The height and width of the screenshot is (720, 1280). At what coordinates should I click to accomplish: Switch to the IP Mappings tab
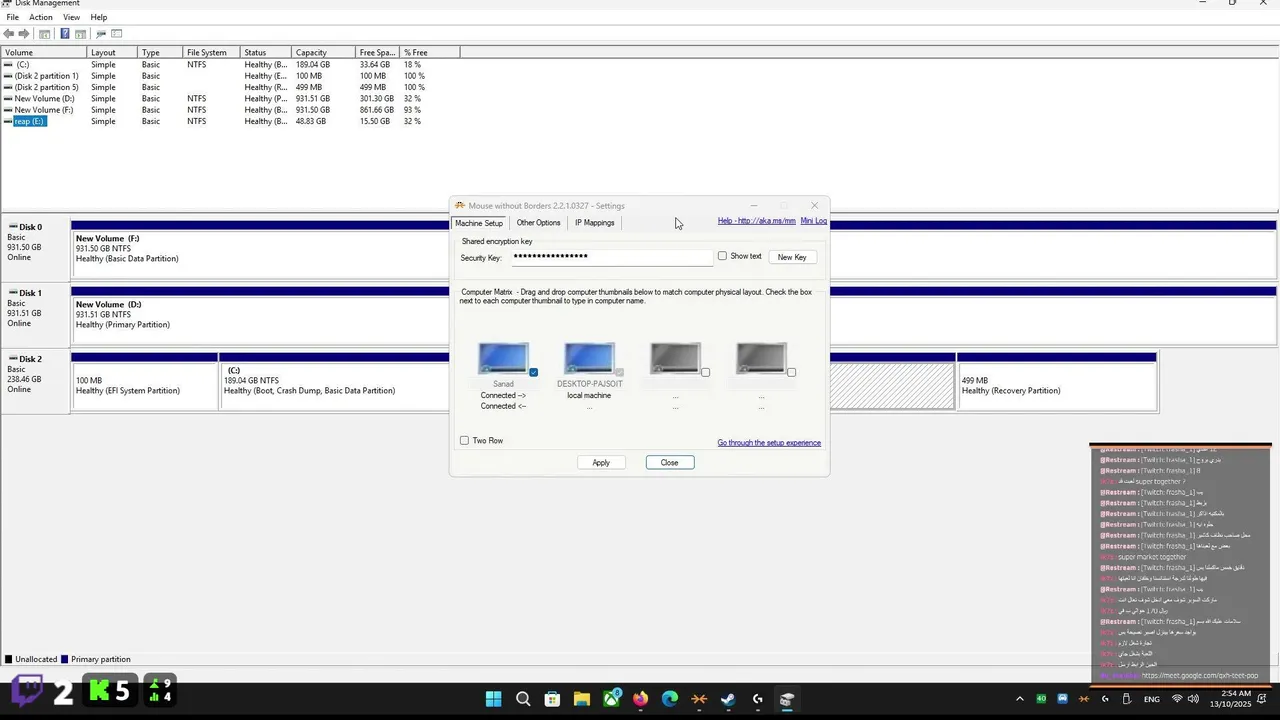click(595, 223)
